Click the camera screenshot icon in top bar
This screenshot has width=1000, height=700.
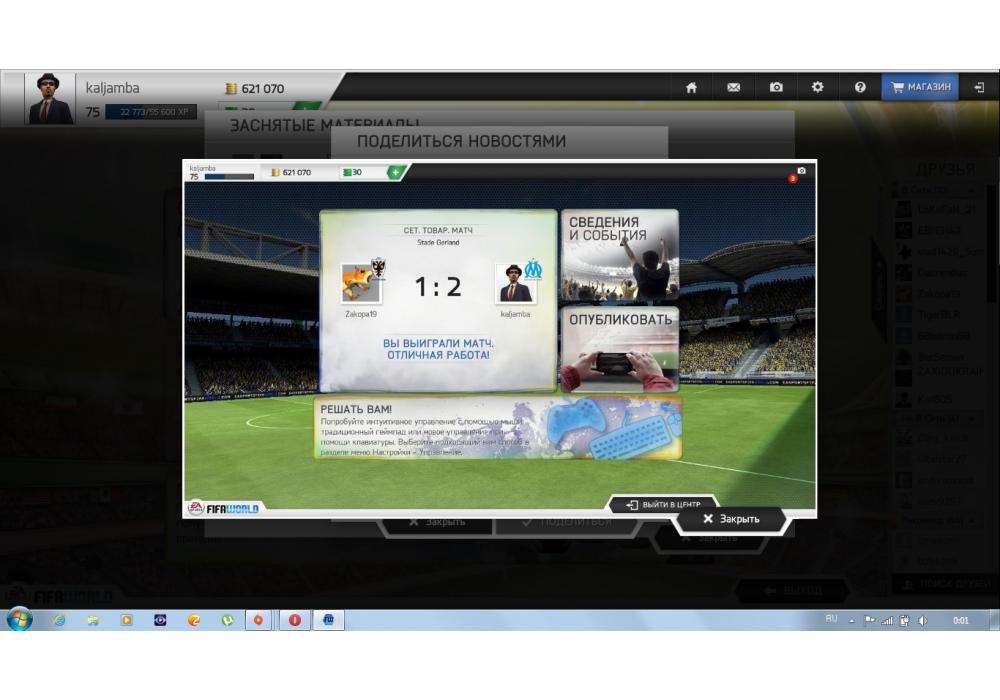776,87
